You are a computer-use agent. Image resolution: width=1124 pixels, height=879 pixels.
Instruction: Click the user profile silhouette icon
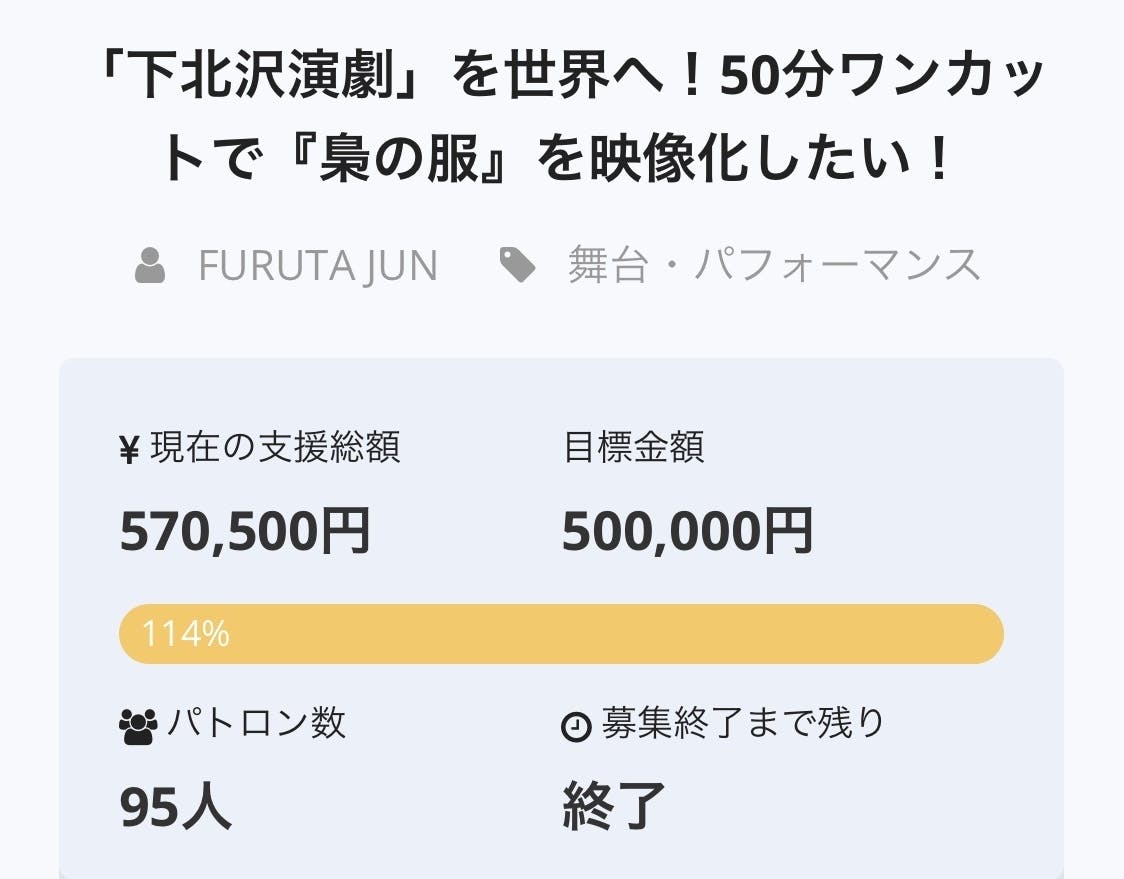tap(150, 266)
